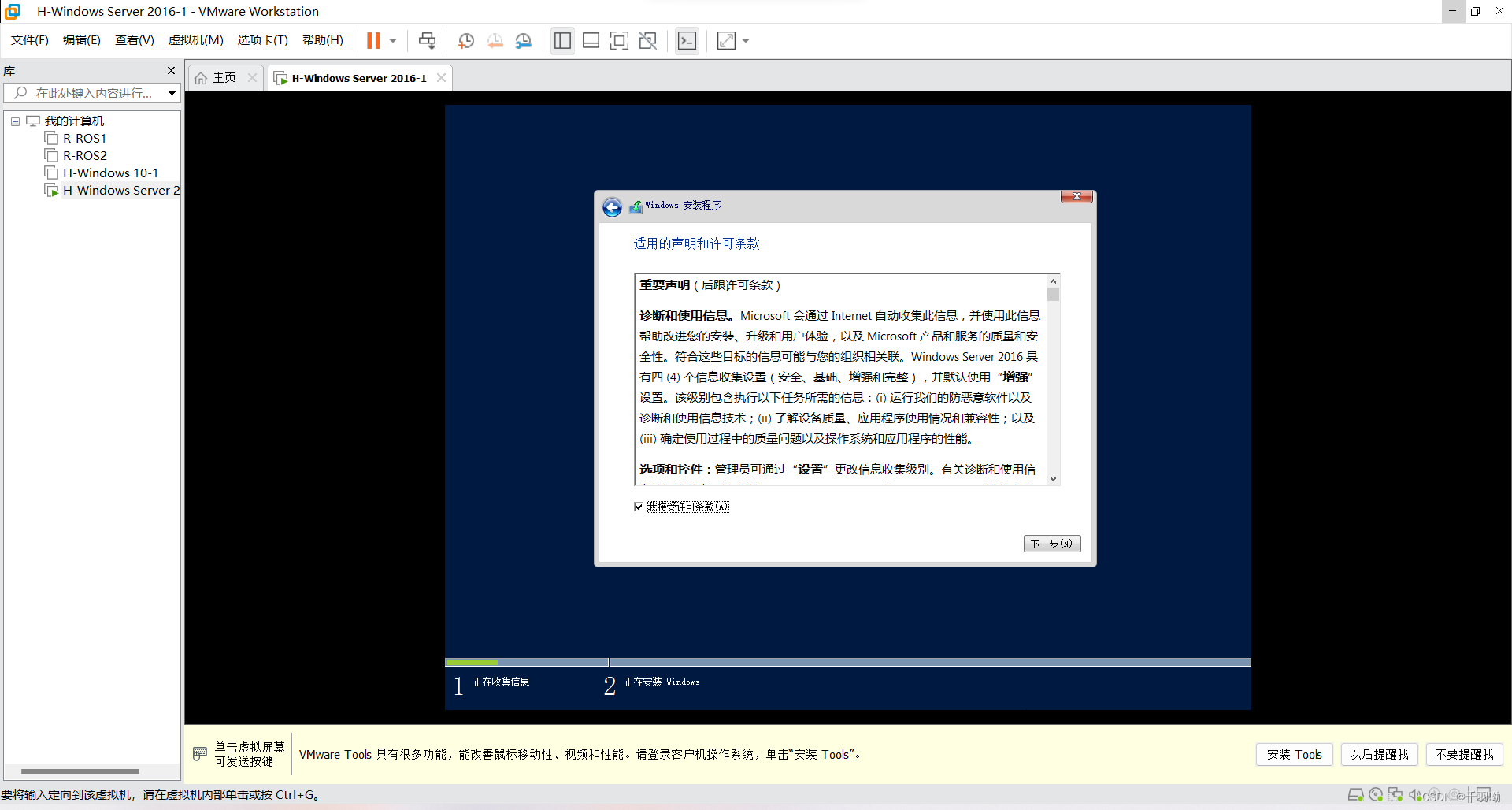Click the Windows Setup icon in dialog title

[x=636, y=206]
